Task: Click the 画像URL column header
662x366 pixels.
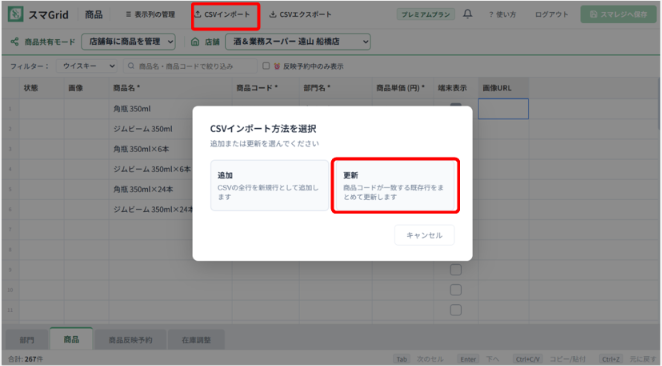Action: [x=503, y=88]
